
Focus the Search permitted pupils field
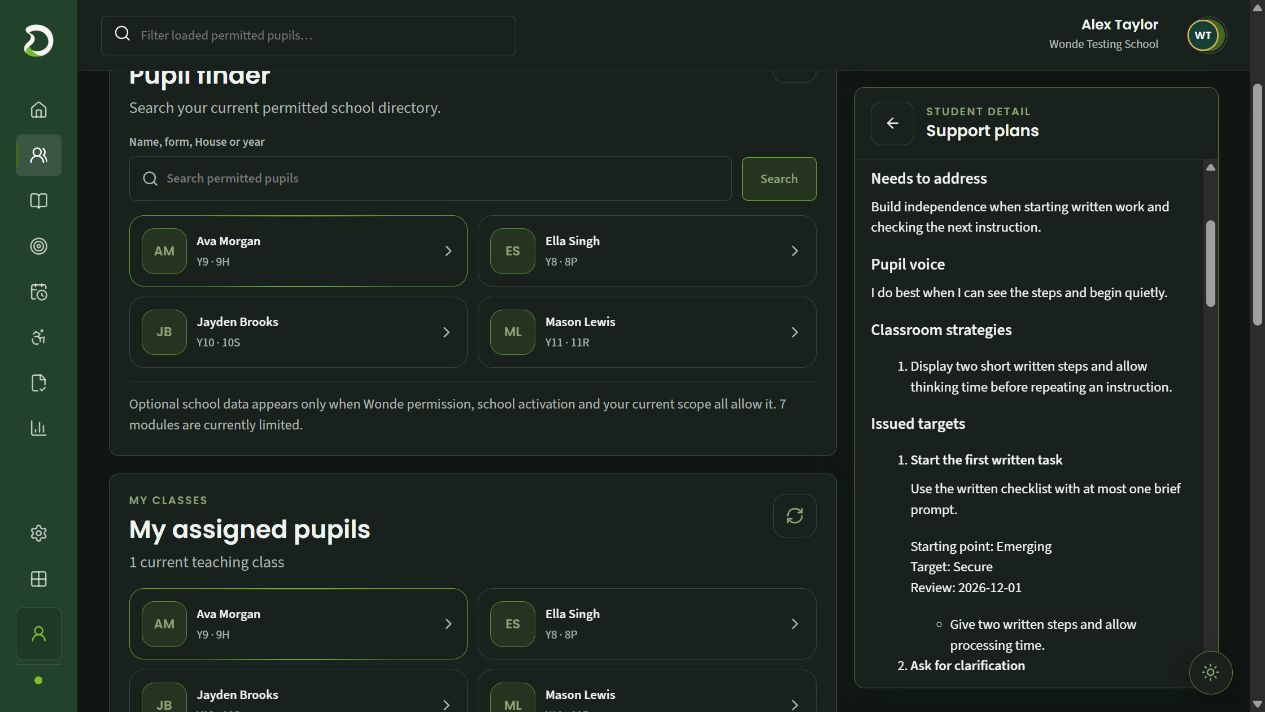(x=430, y=179)
